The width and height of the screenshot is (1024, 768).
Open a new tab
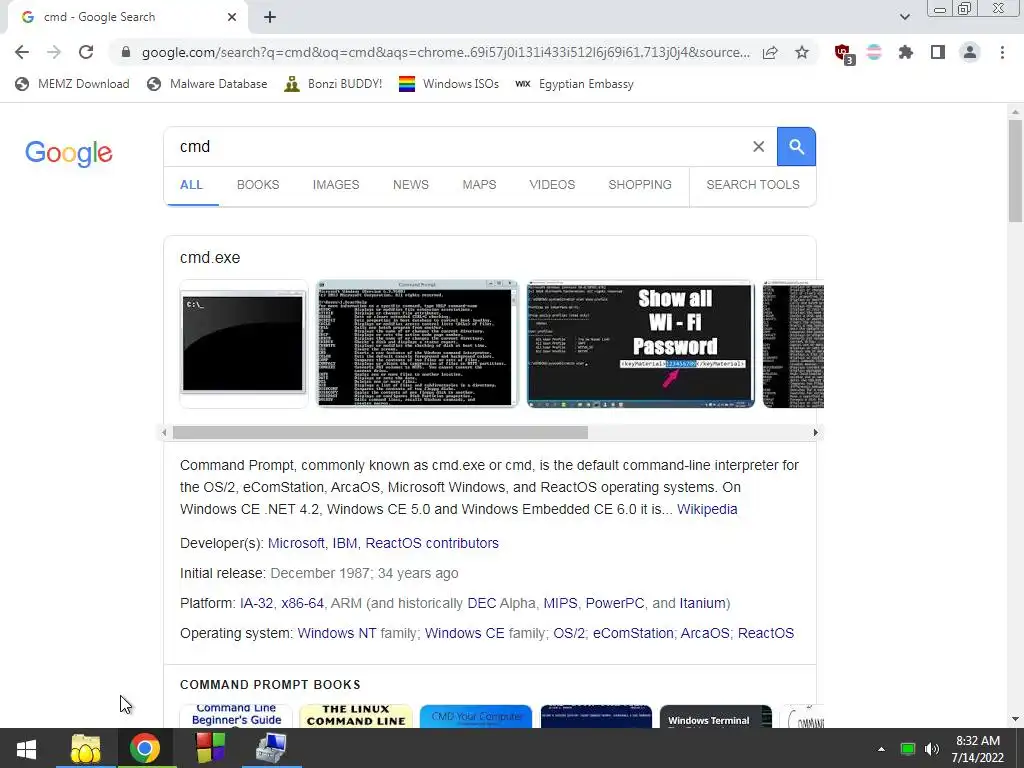pyautogui.click(x=270, y=17)
